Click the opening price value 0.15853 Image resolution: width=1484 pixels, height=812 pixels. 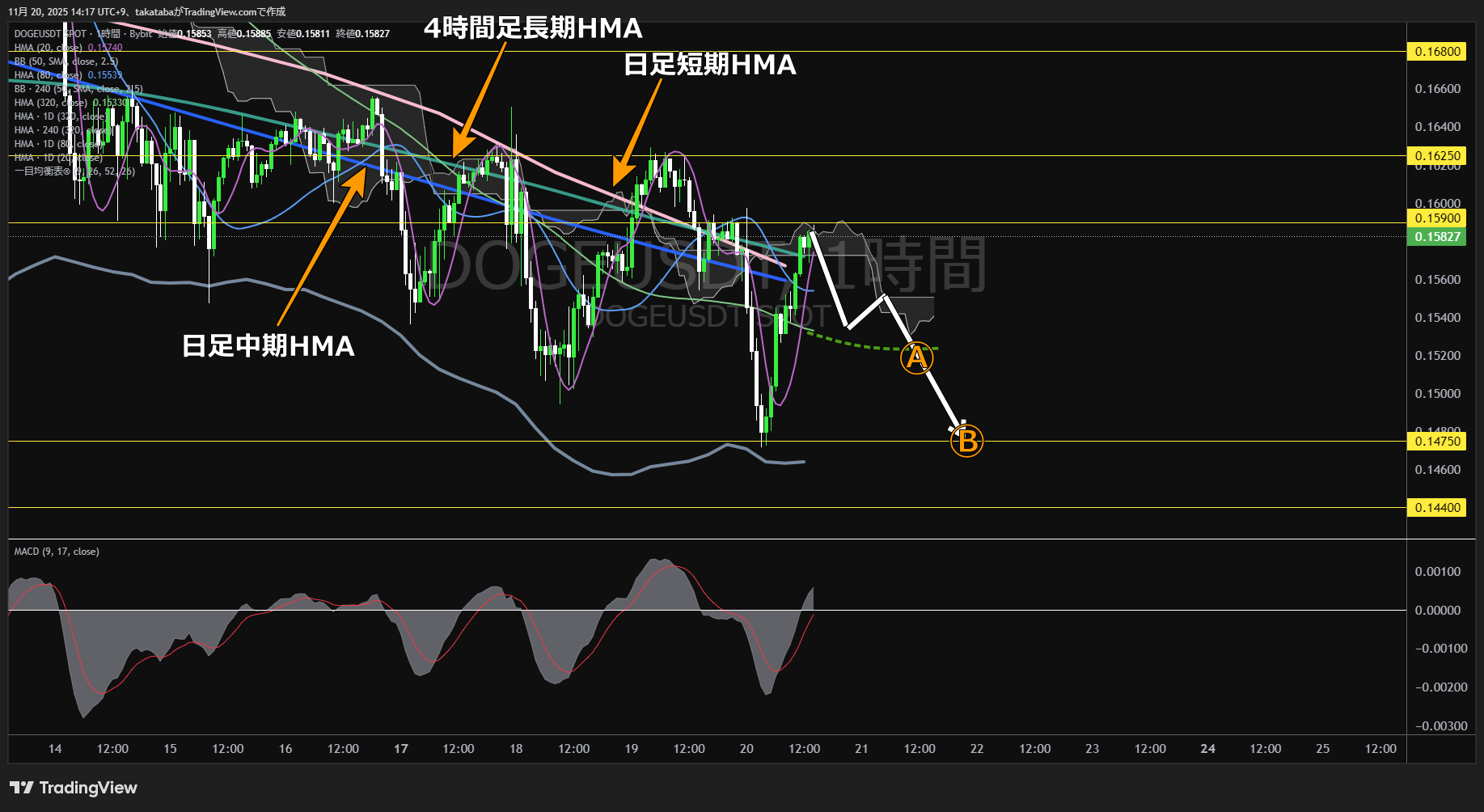[194, 34]
